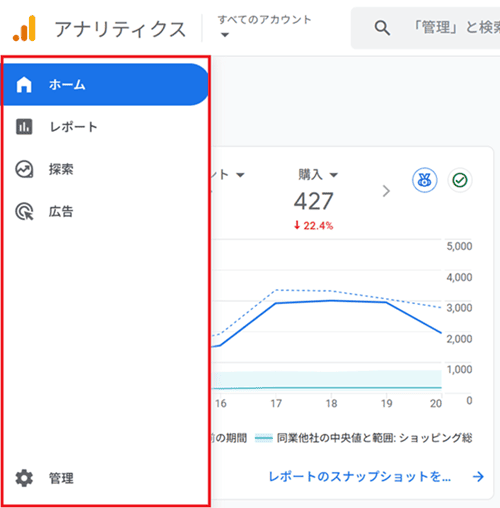
Task: Click the ホーム home icon in sidebar
Action: coord(24,84)
